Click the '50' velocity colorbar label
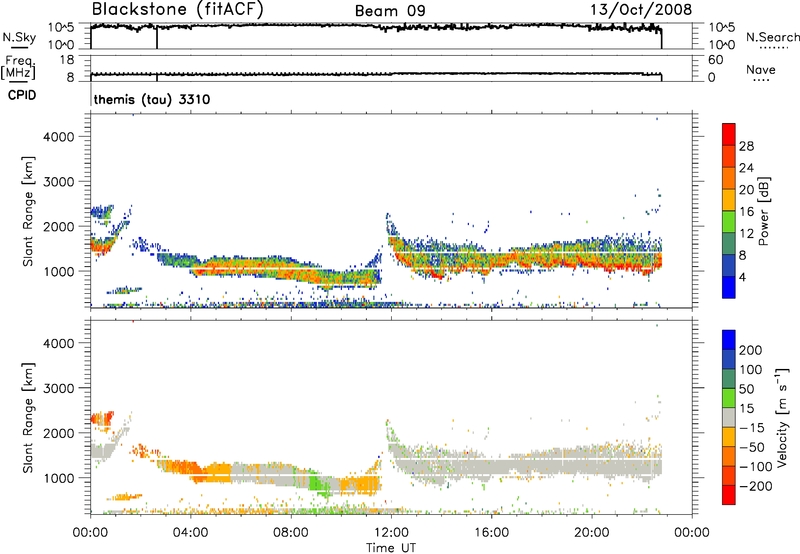The width and height of the screenshot is (800, 554). click(746, 389)
